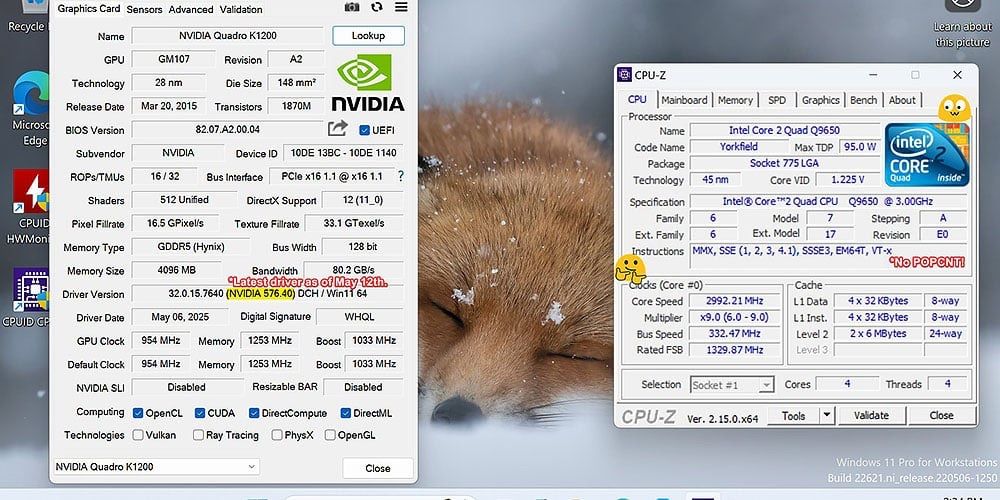Select the Mainboard tab in CPU-Z
The height and width of the screenshot is (500, 1000).
pos(684,100)
